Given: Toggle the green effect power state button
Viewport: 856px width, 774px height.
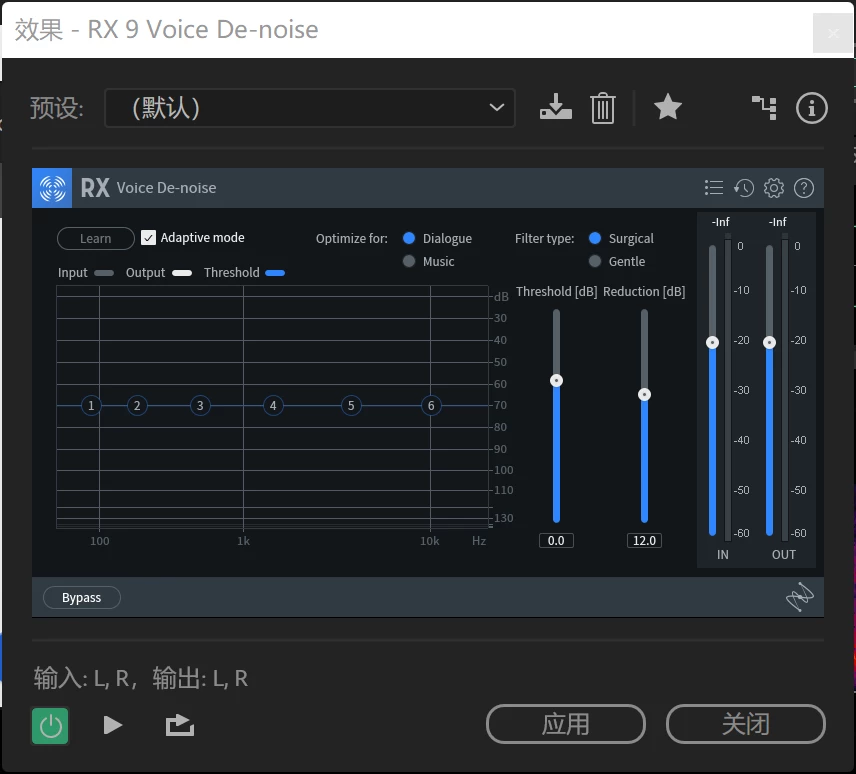Looking at the screenshot, I should pos(50,726).
